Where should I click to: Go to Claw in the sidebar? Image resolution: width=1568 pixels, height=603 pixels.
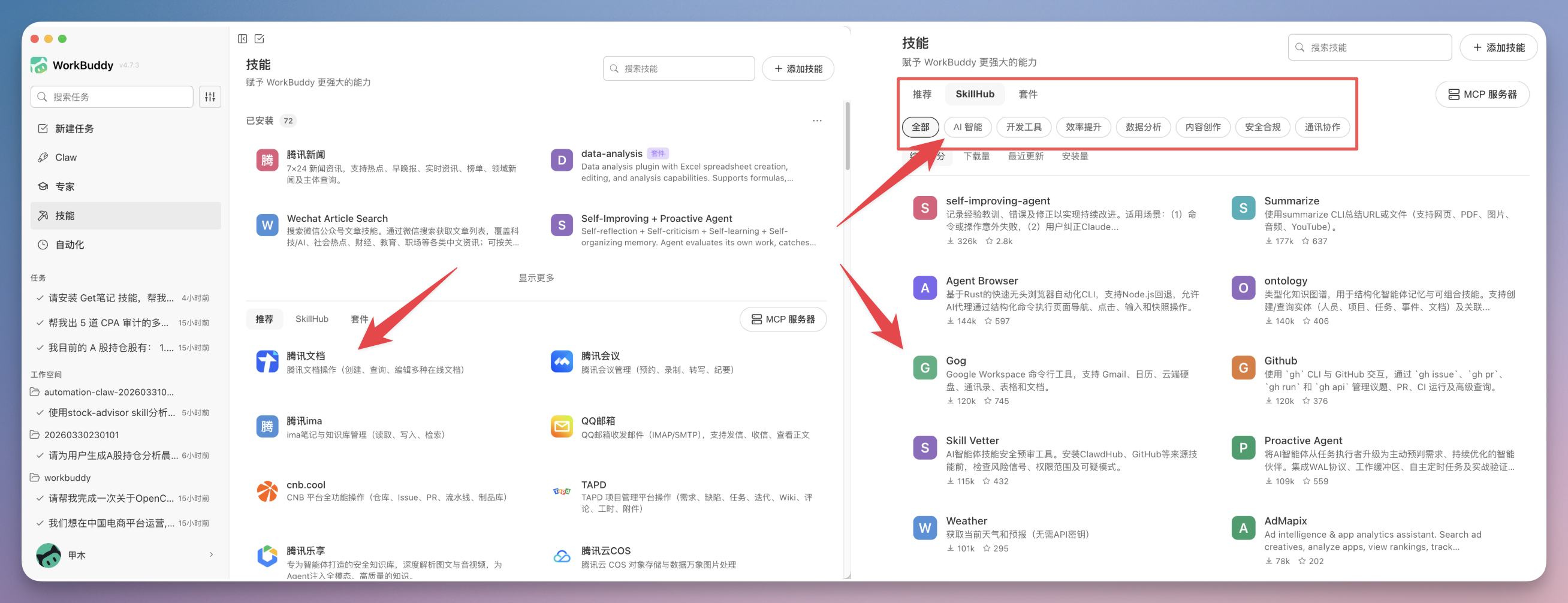(x=125, y=158)
